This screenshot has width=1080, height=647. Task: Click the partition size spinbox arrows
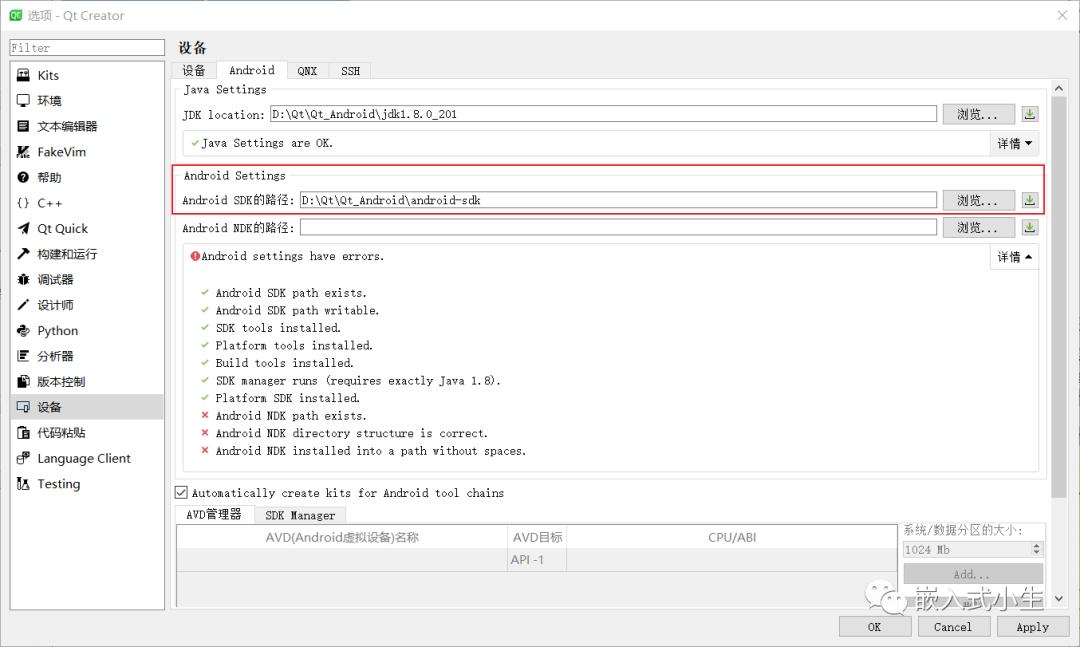click(1037, 549)
